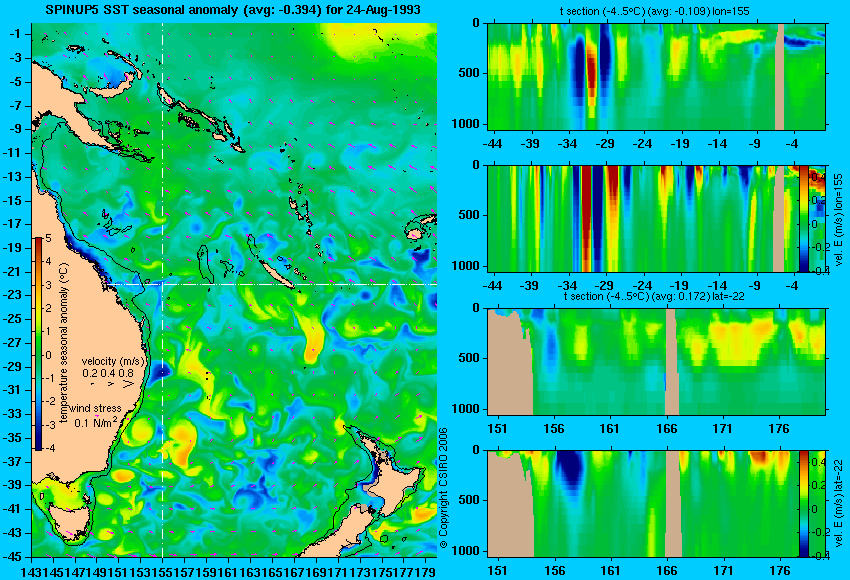This screenshot has height=580, width=850.
Task: Click the 't section (avg: 0.172) lat=-22' heading
Action: click(x=654, y=296)
